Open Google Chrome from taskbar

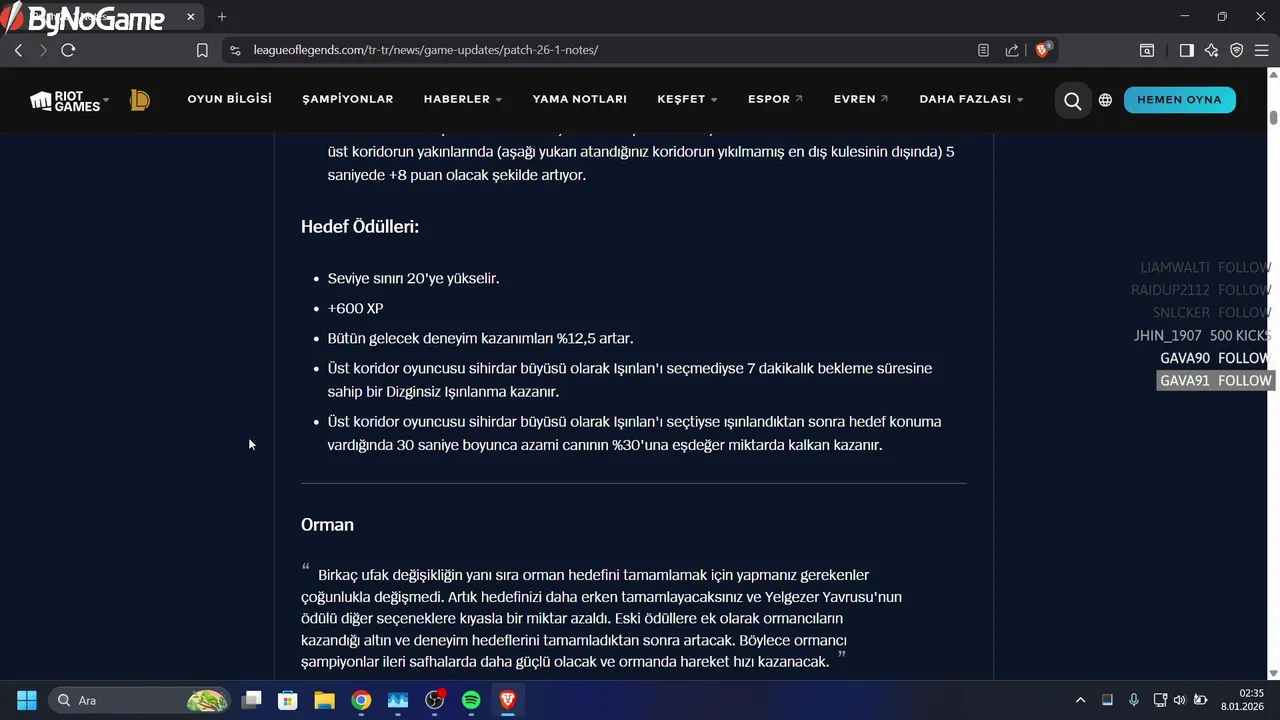(x=361, y=700)
